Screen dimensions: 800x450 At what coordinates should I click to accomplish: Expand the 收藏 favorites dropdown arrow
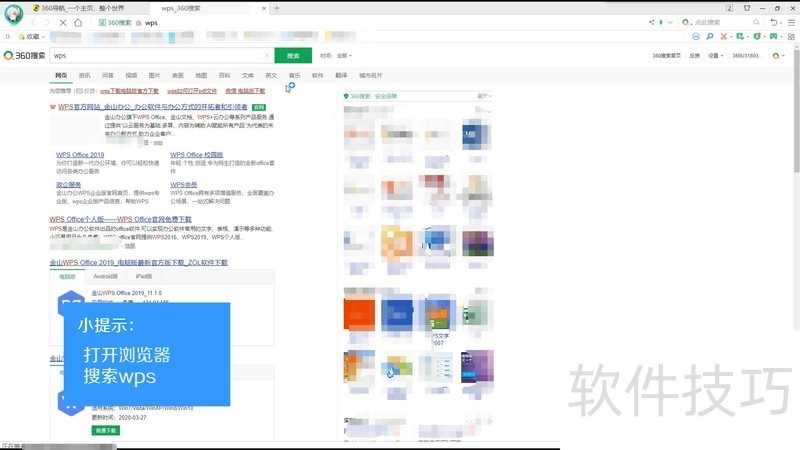(x=43, y=37)
